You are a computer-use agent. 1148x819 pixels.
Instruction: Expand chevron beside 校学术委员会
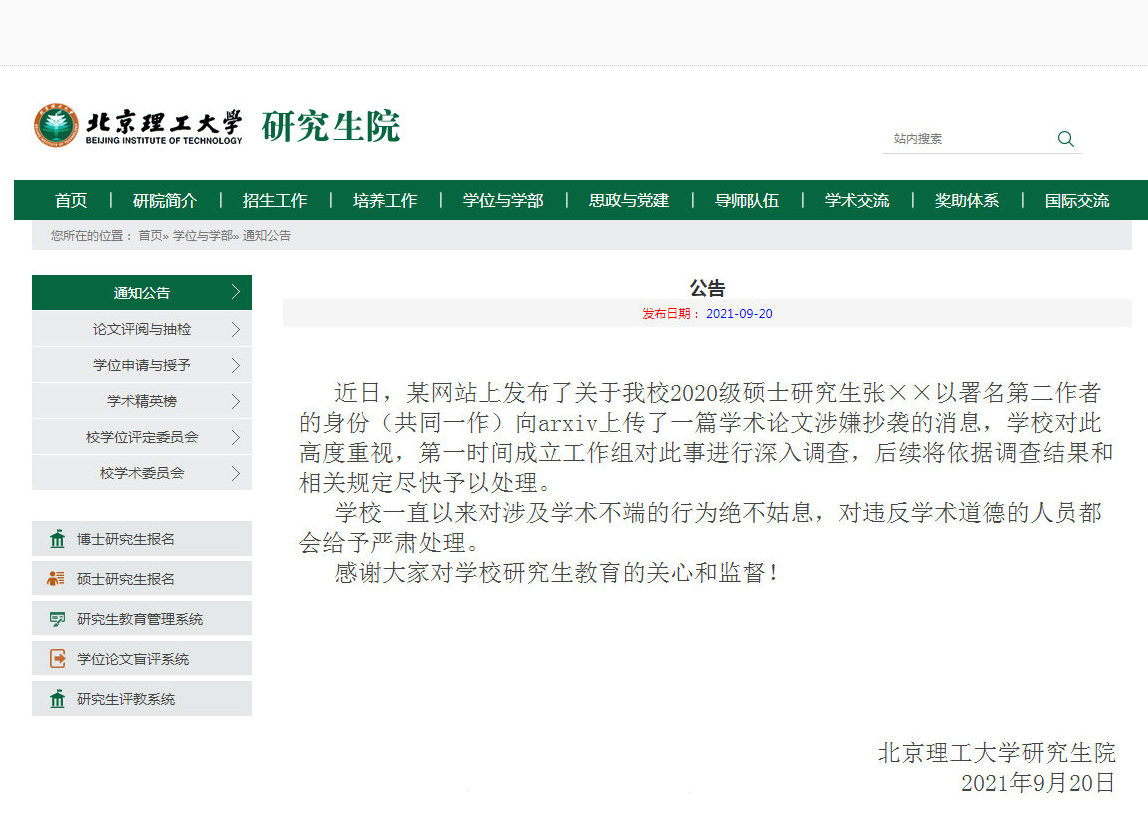pos(236,474)
